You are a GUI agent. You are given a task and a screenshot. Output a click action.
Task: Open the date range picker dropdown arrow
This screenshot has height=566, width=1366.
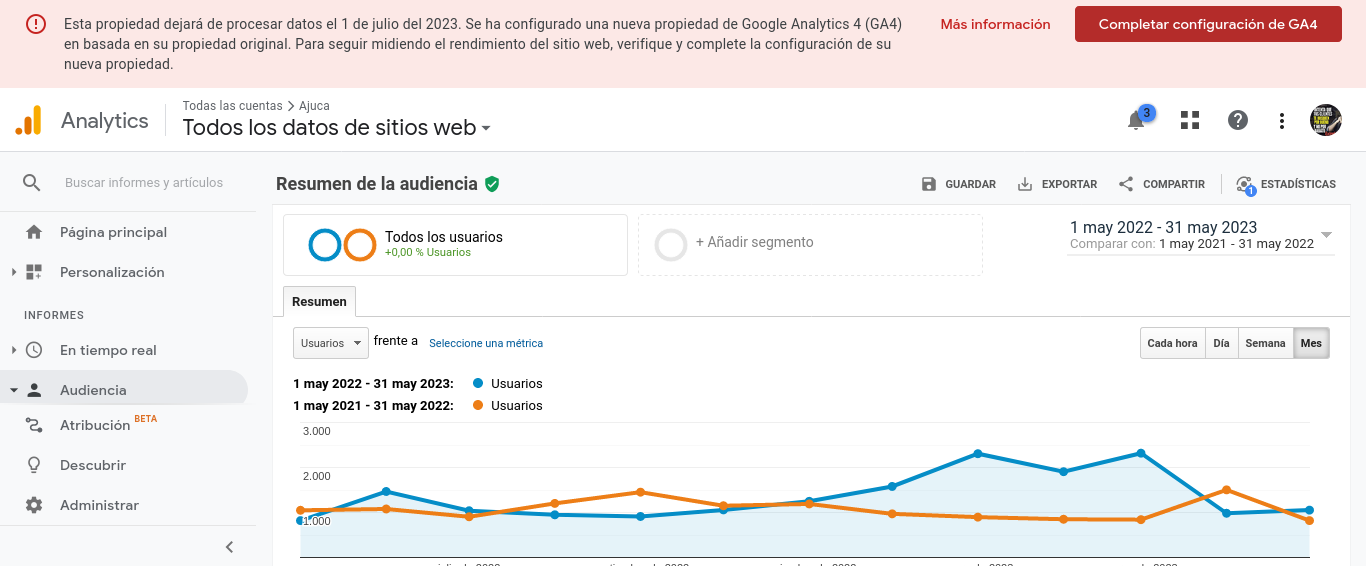point(1326,235)
